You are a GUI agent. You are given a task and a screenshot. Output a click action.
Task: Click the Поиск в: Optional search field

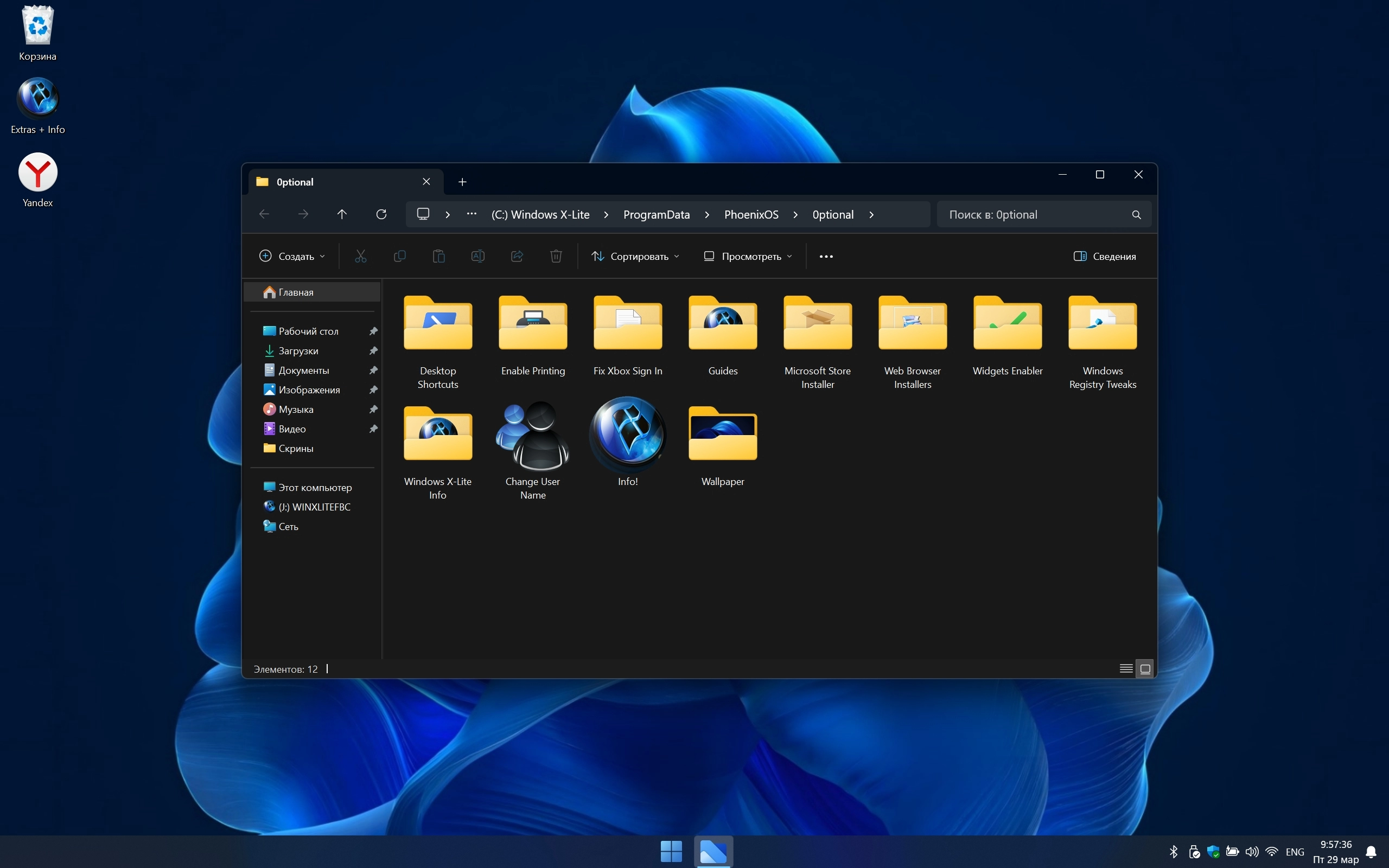pyautogui.click(x=1033, y=215)
